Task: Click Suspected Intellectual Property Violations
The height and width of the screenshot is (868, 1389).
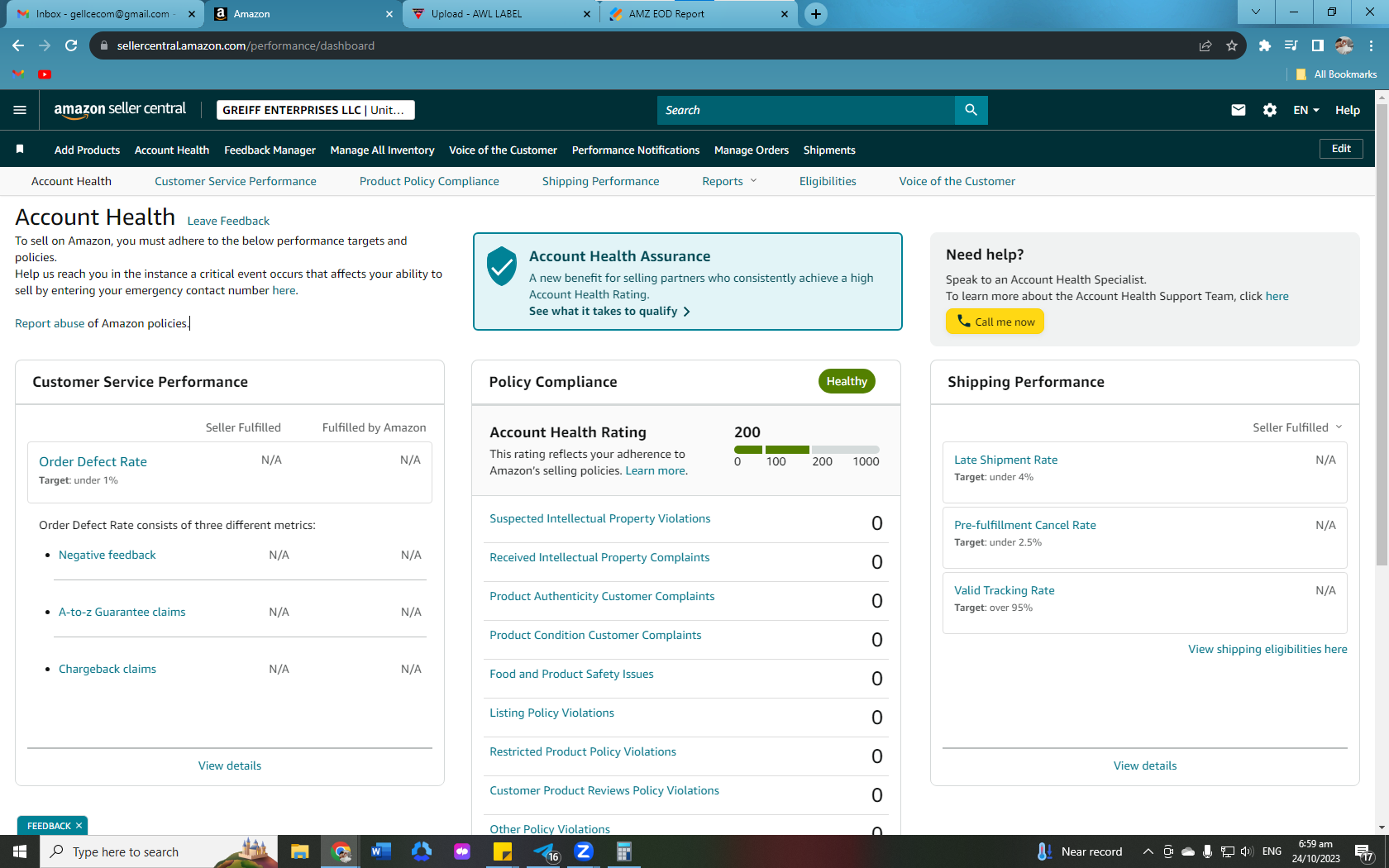Action: click(x=599, y=518)
